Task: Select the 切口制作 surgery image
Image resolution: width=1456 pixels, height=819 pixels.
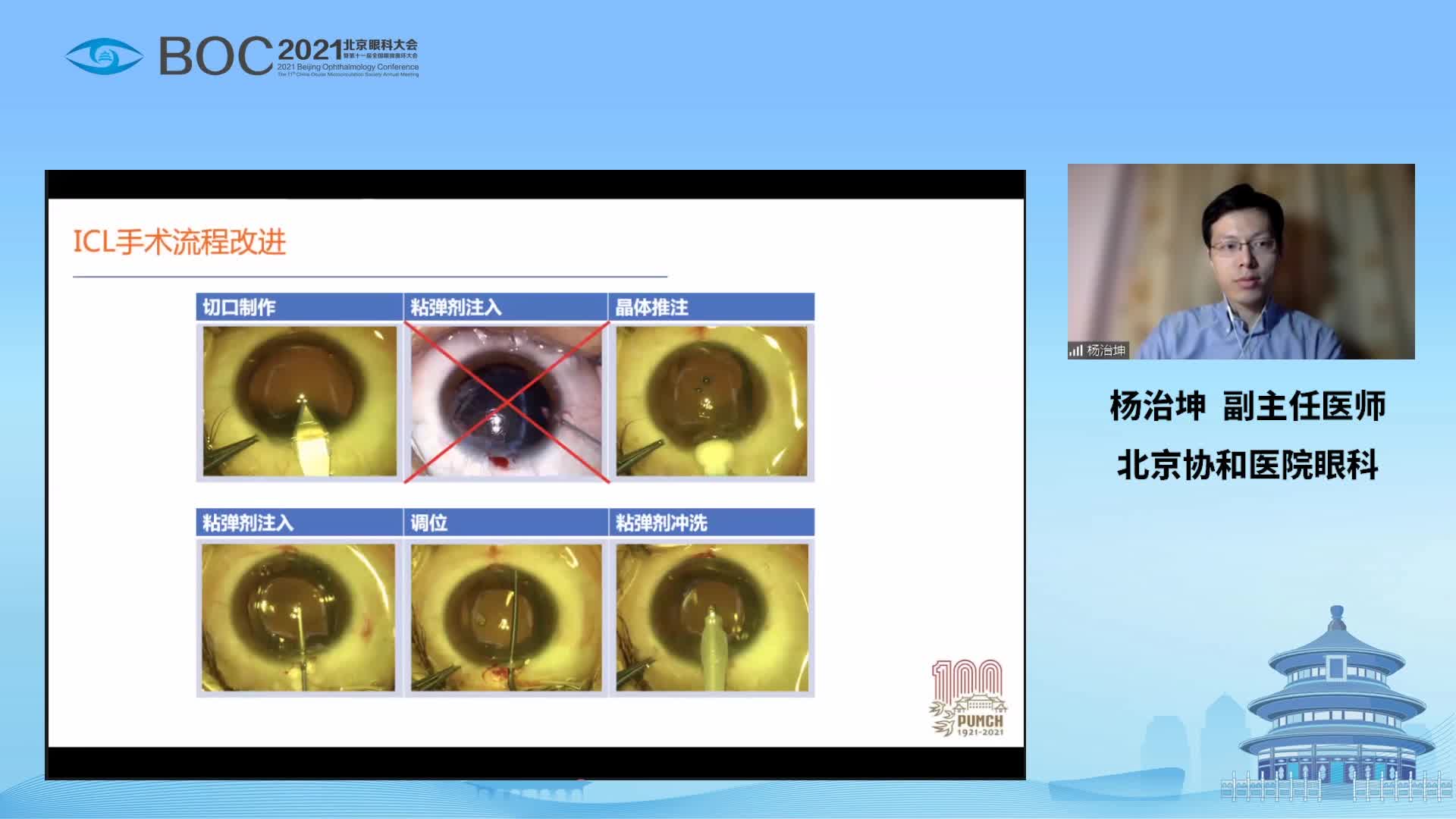Action: [300, 401]
